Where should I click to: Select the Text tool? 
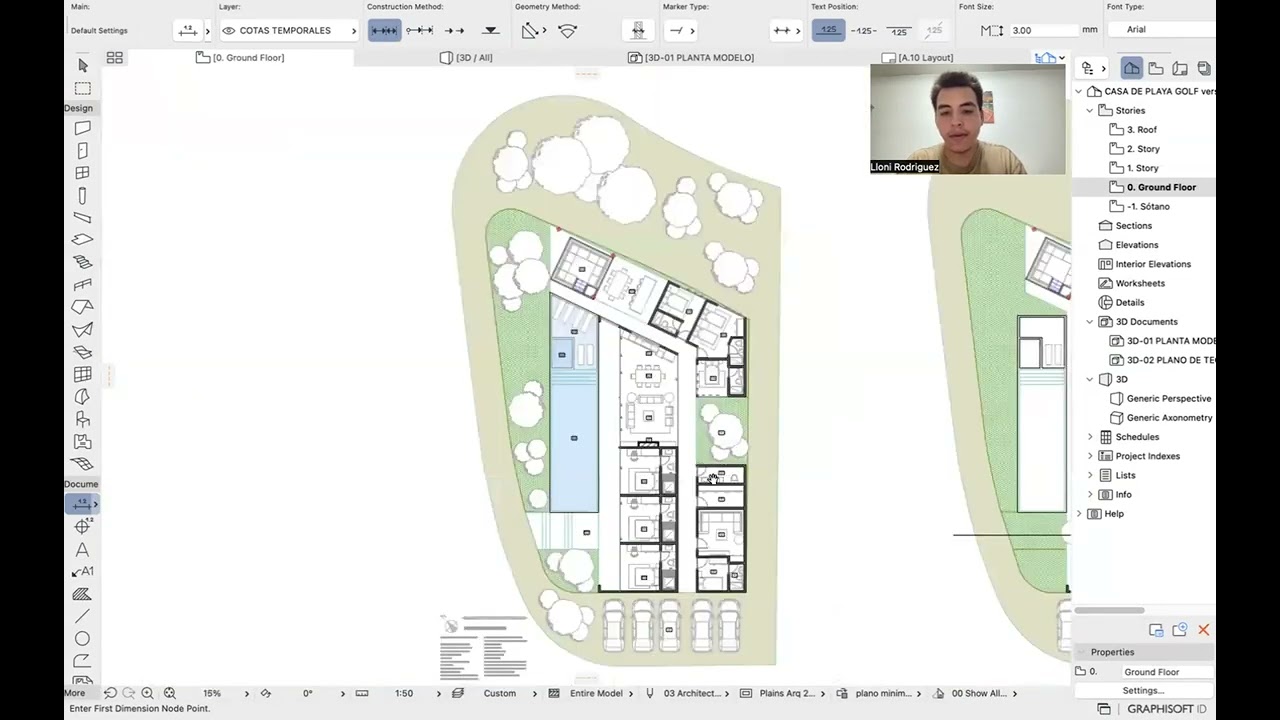pyautogui.click(x=83, y=549)
